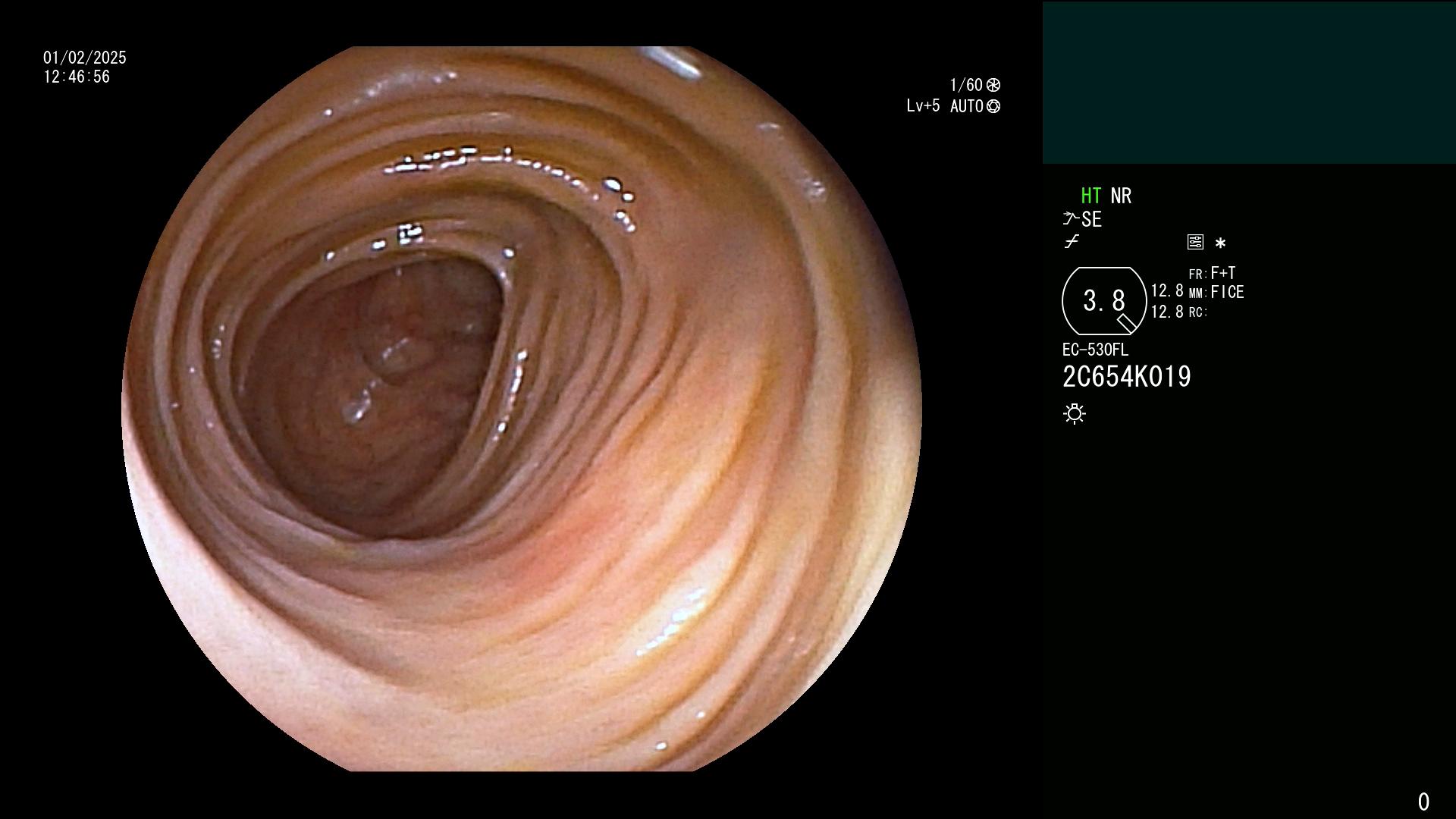Click the date 01/02/2025
The height and width of the screenshot is (819, 1456).
pyautogui.click(x=85, y=58)
